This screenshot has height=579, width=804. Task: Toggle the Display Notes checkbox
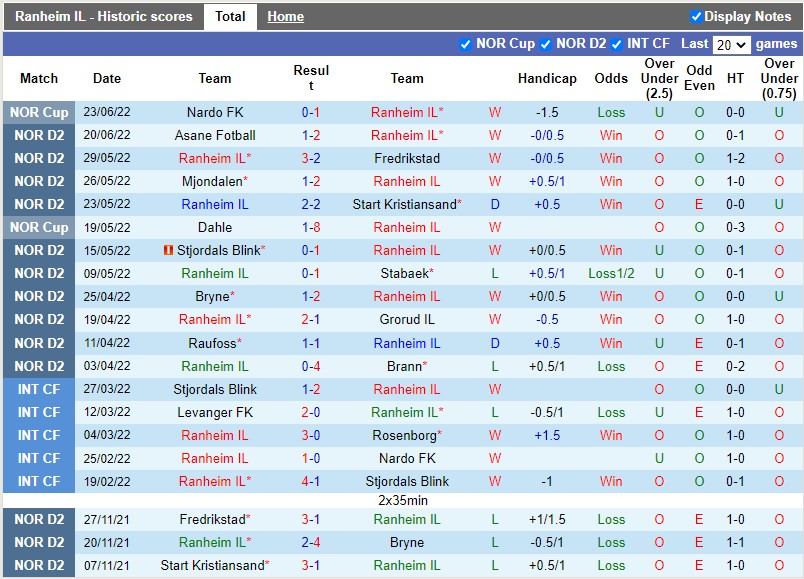coord(696,16)
